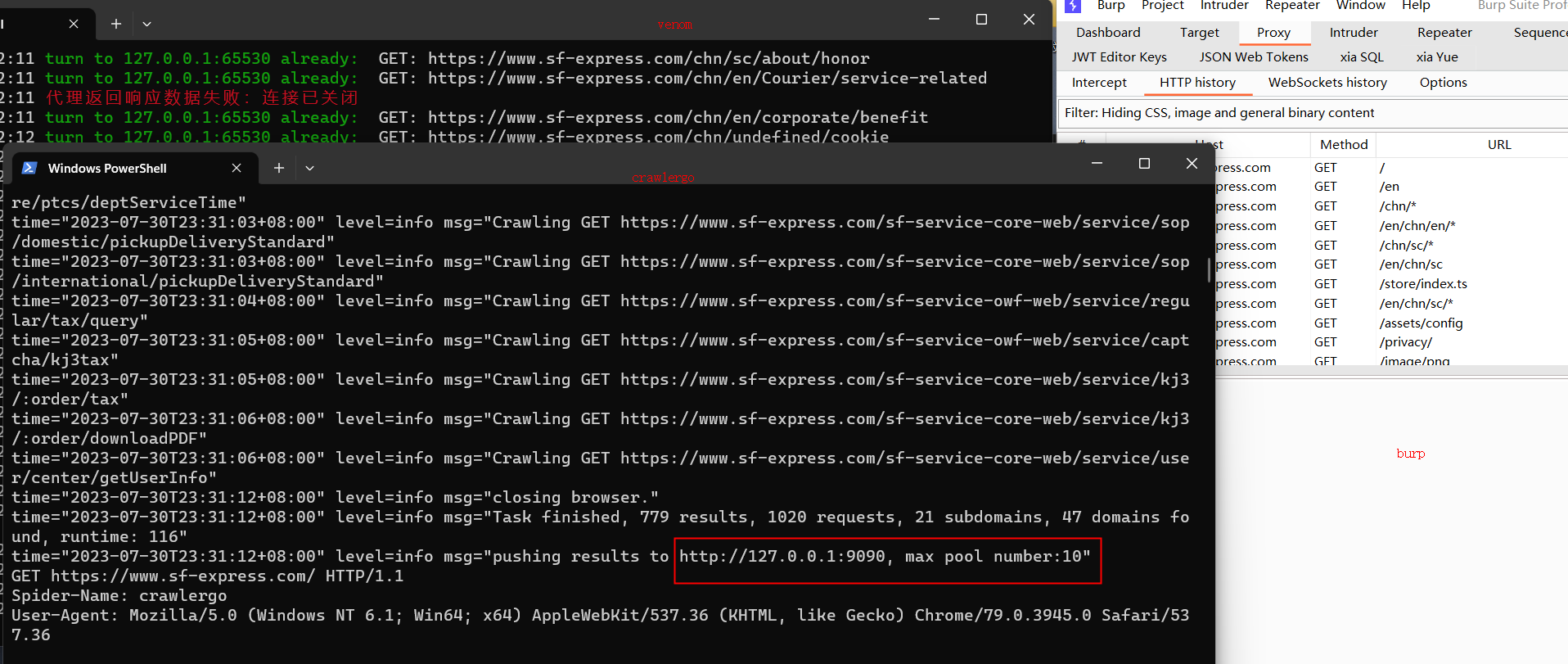The height and width of the screenshot is (664, 1568).
Task: Click the PowerShell icon on the crawlergo tab
Action: click(x=29, y=168)
